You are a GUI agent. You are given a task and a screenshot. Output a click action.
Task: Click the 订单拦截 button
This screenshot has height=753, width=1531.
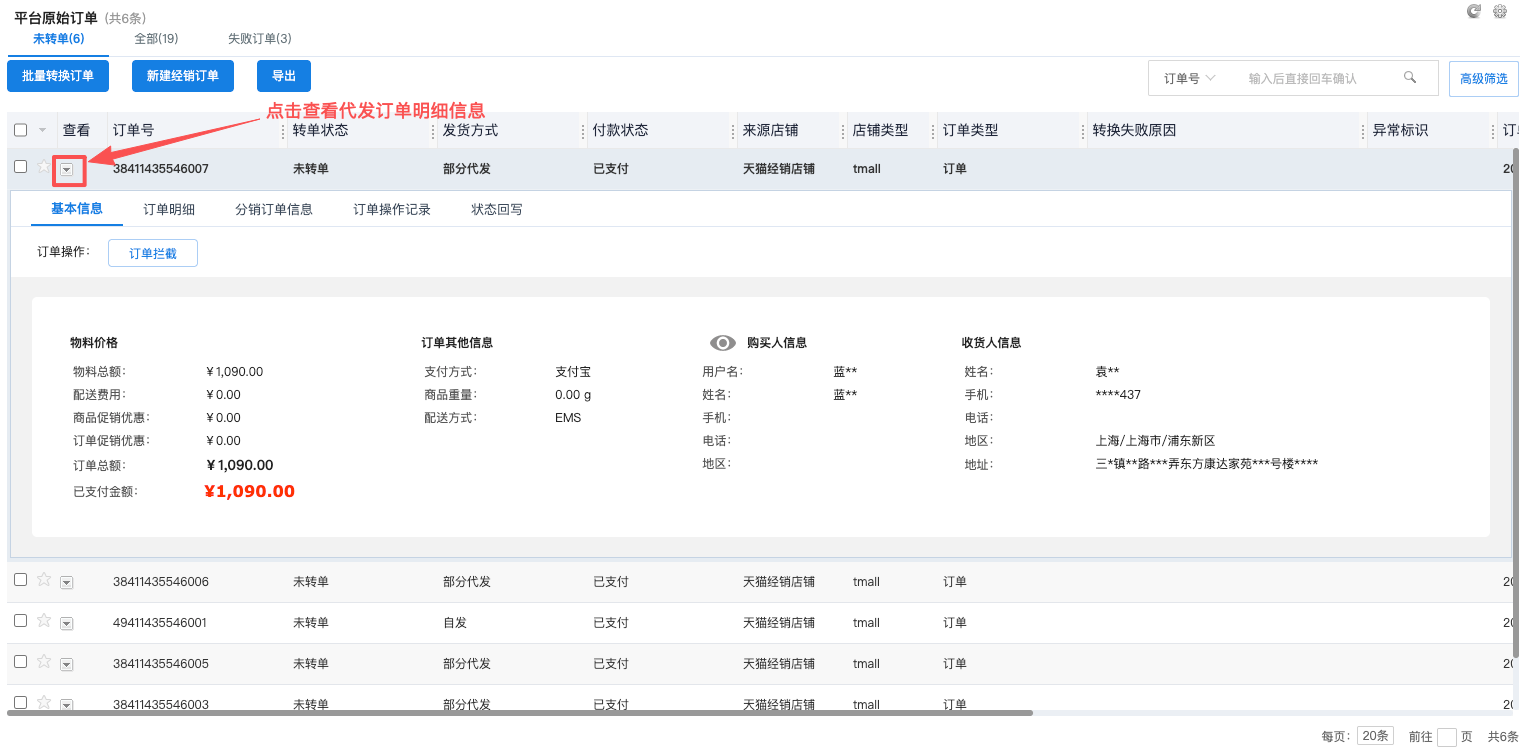click(153, 253)
